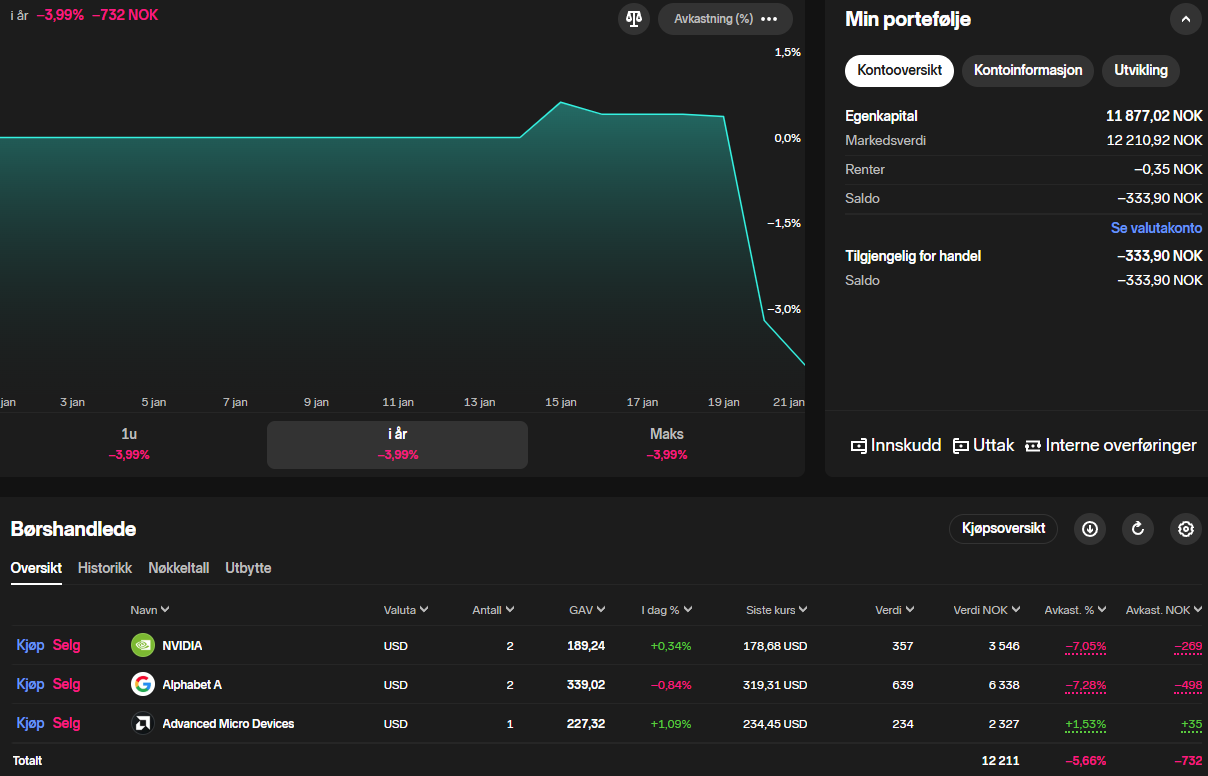The height and width of the screenshot is (776, 1208).
Task: Click the refresh icon in Børshandlede
Action: pos(1138,529)
